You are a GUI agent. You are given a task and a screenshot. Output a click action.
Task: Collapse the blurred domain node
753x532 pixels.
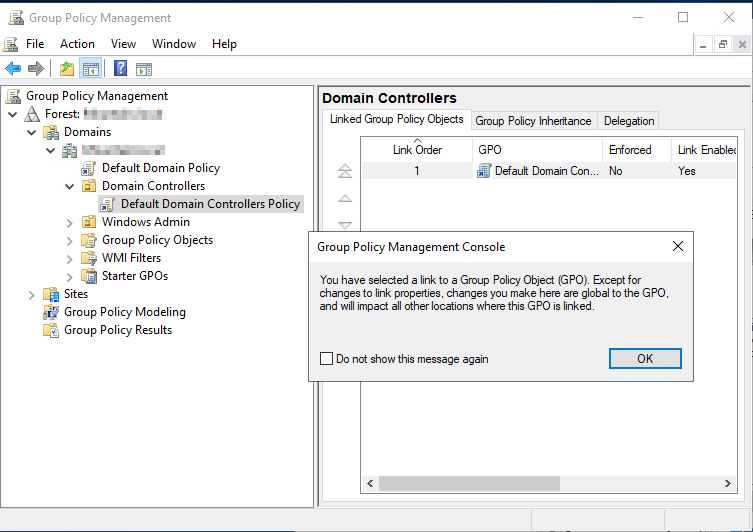click(x=50, y=150)
